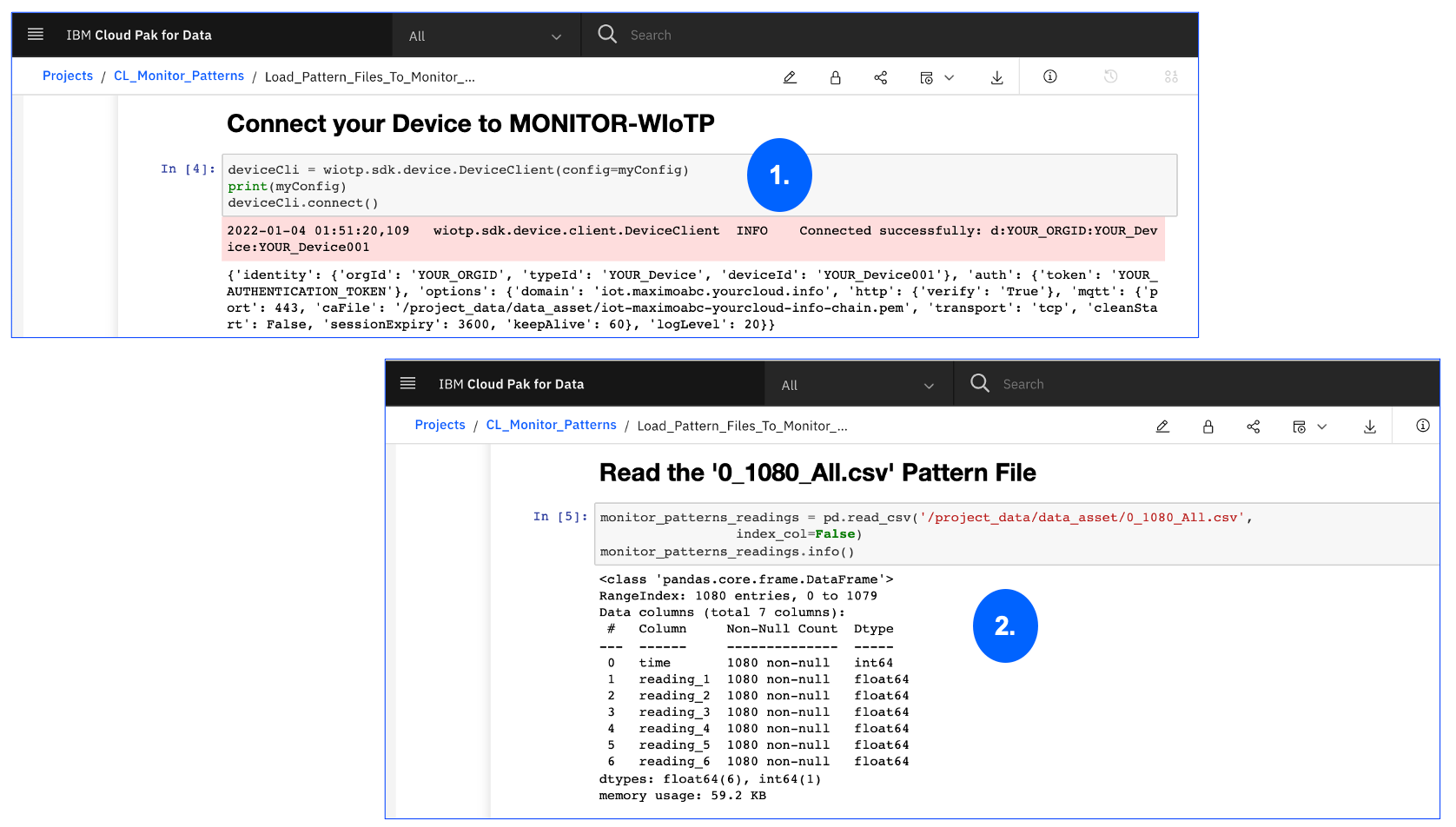1456x827 pixels.
Task: Click the share icon in bottom window
Action: [x=1254, y=427]
